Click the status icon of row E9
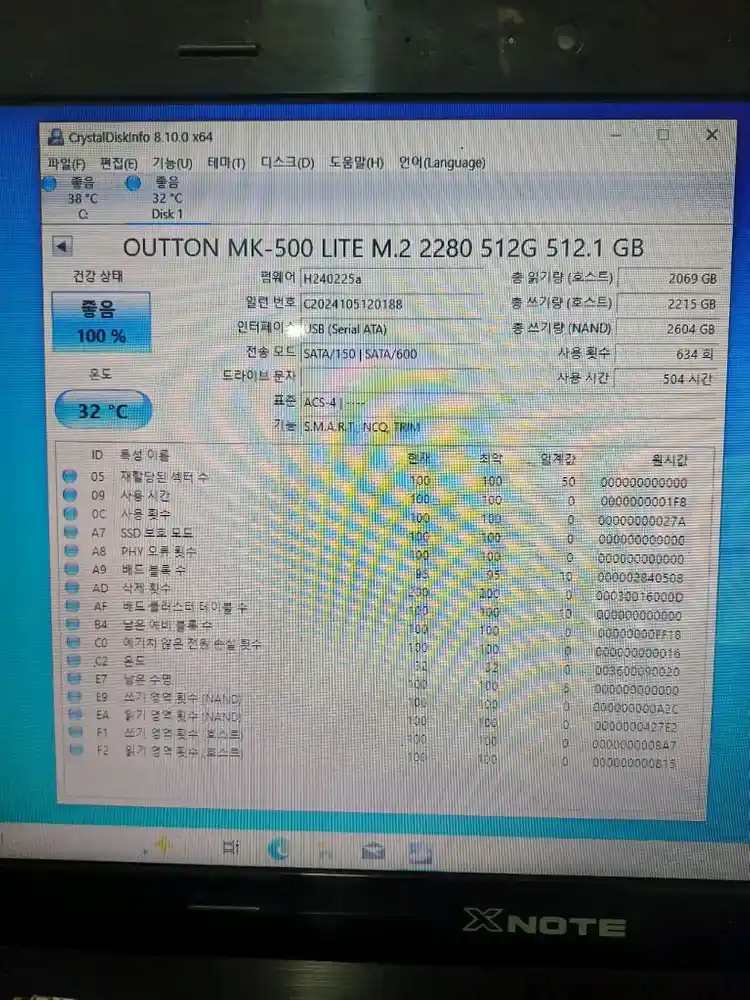 pos(75,697)
